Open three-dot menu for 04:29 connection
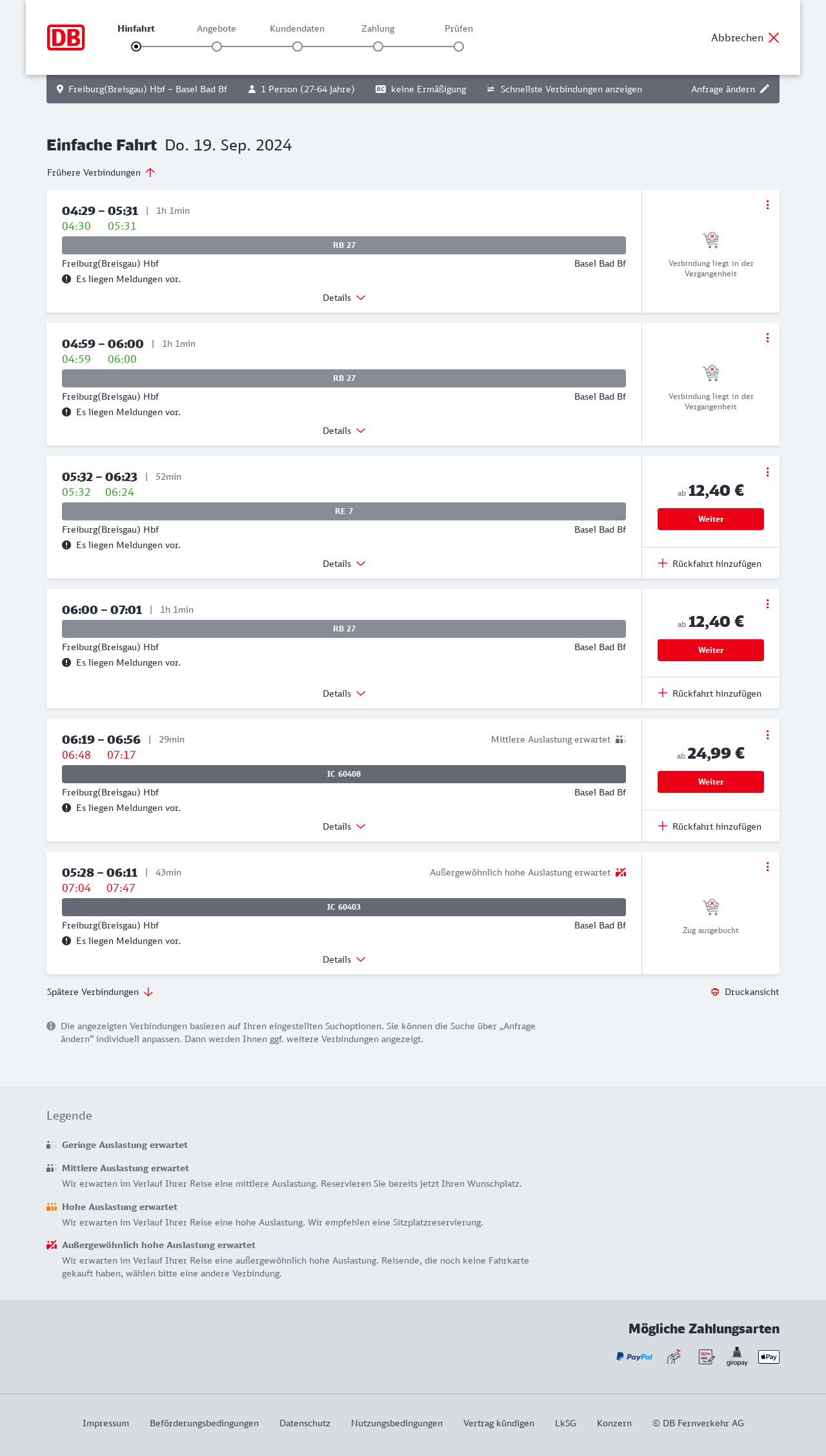Image resolution: width=826 pixels, height=1456 pixels. pos(767,205)
